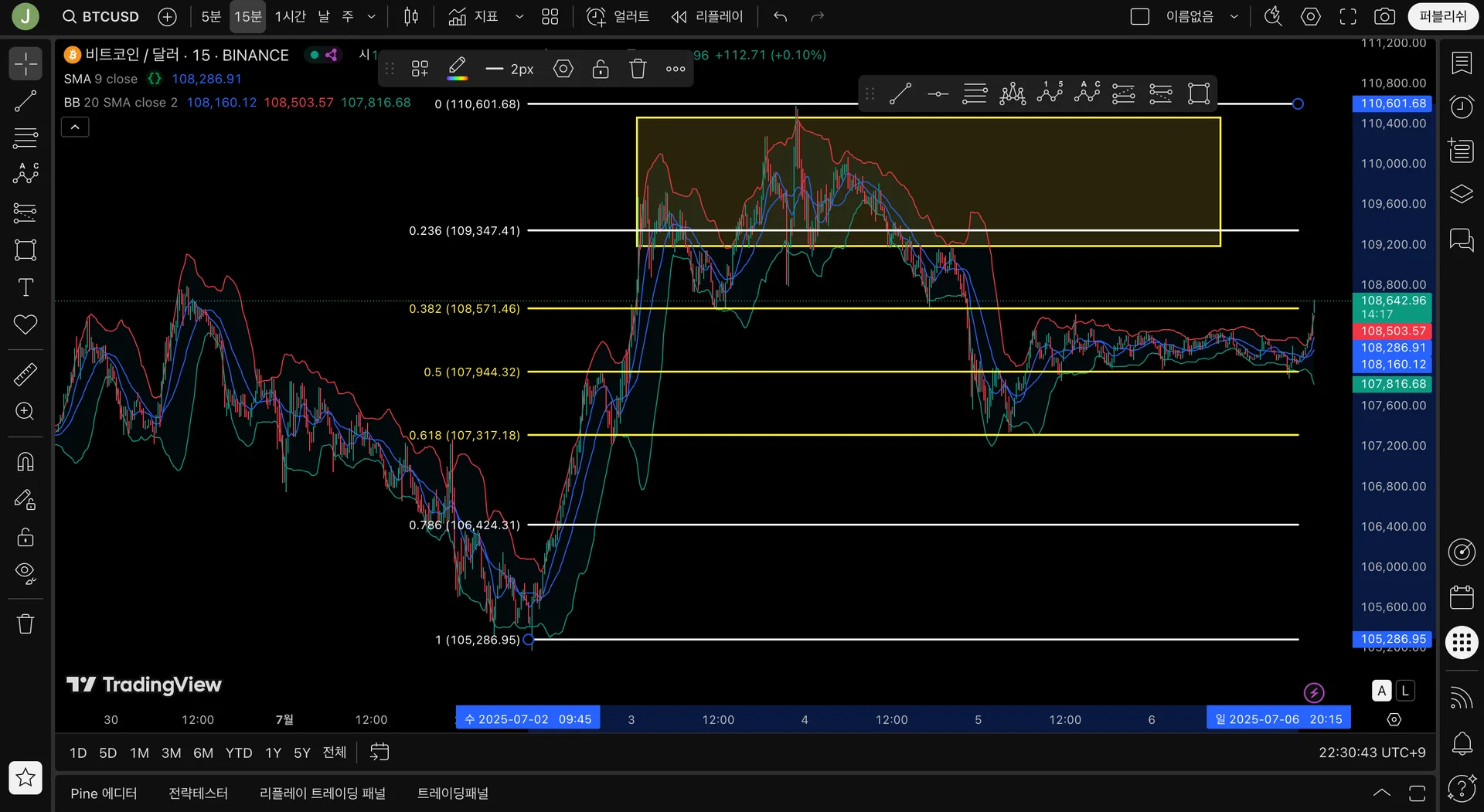
Task: Open drawing settings in floating toolbar
Action: point(563,69)
